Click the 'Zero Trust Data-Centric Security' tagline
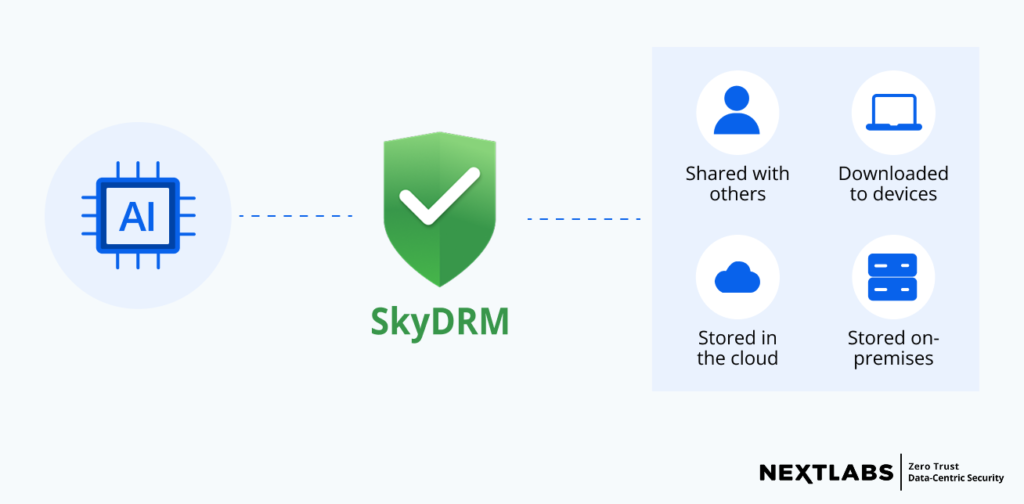The image size is (1024, 504). 955,473
